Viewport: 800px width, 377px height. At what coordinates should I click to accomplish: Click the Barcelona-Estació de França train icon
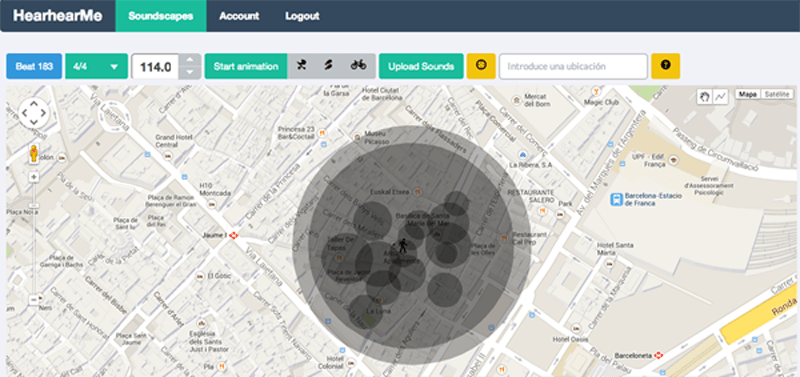pos(616,199)
